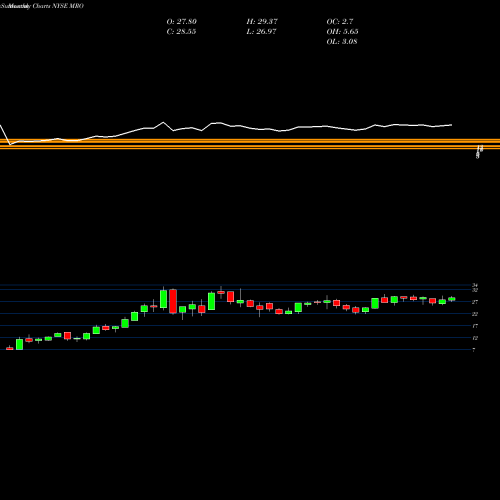Screen dimensions: 500x500
Task: Click the 'C: 28.55' close price value
Action: tap(181, 32)
